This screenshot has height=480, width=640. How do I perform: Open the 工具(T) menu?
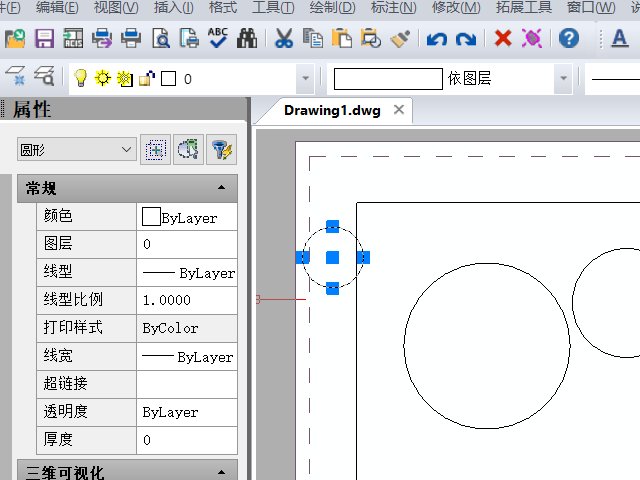(x=273, y=7)
